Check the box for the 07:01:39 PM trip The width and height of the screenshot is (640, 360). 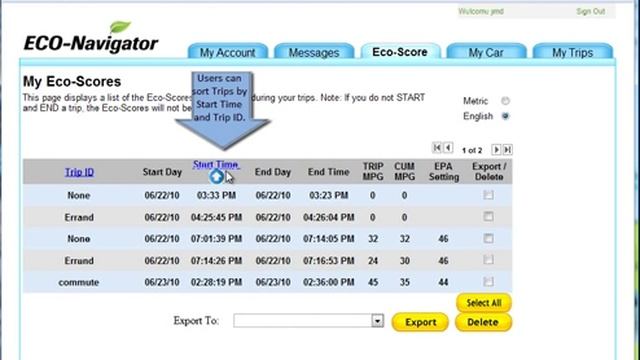(488, 238)
